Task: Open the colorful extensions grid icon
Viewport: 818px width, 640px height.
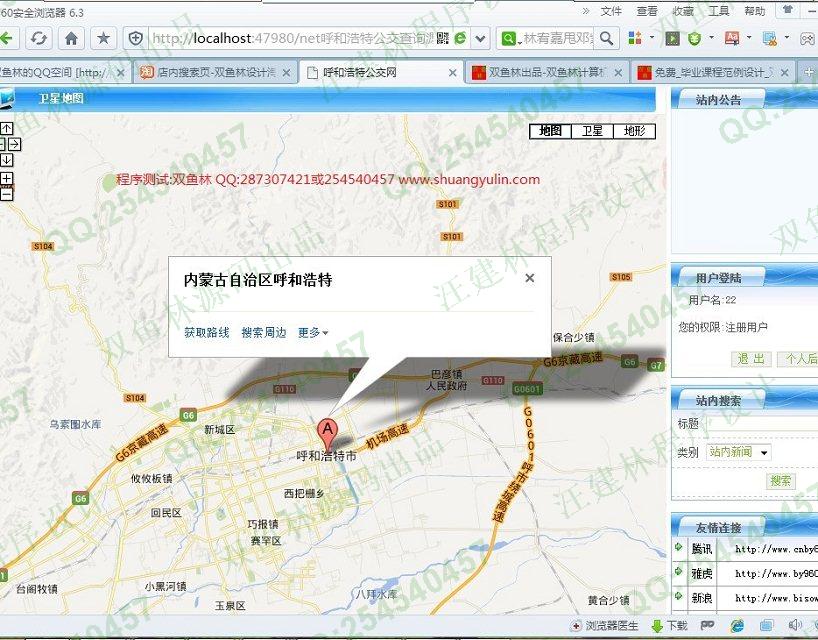Action: click(635, 38)
